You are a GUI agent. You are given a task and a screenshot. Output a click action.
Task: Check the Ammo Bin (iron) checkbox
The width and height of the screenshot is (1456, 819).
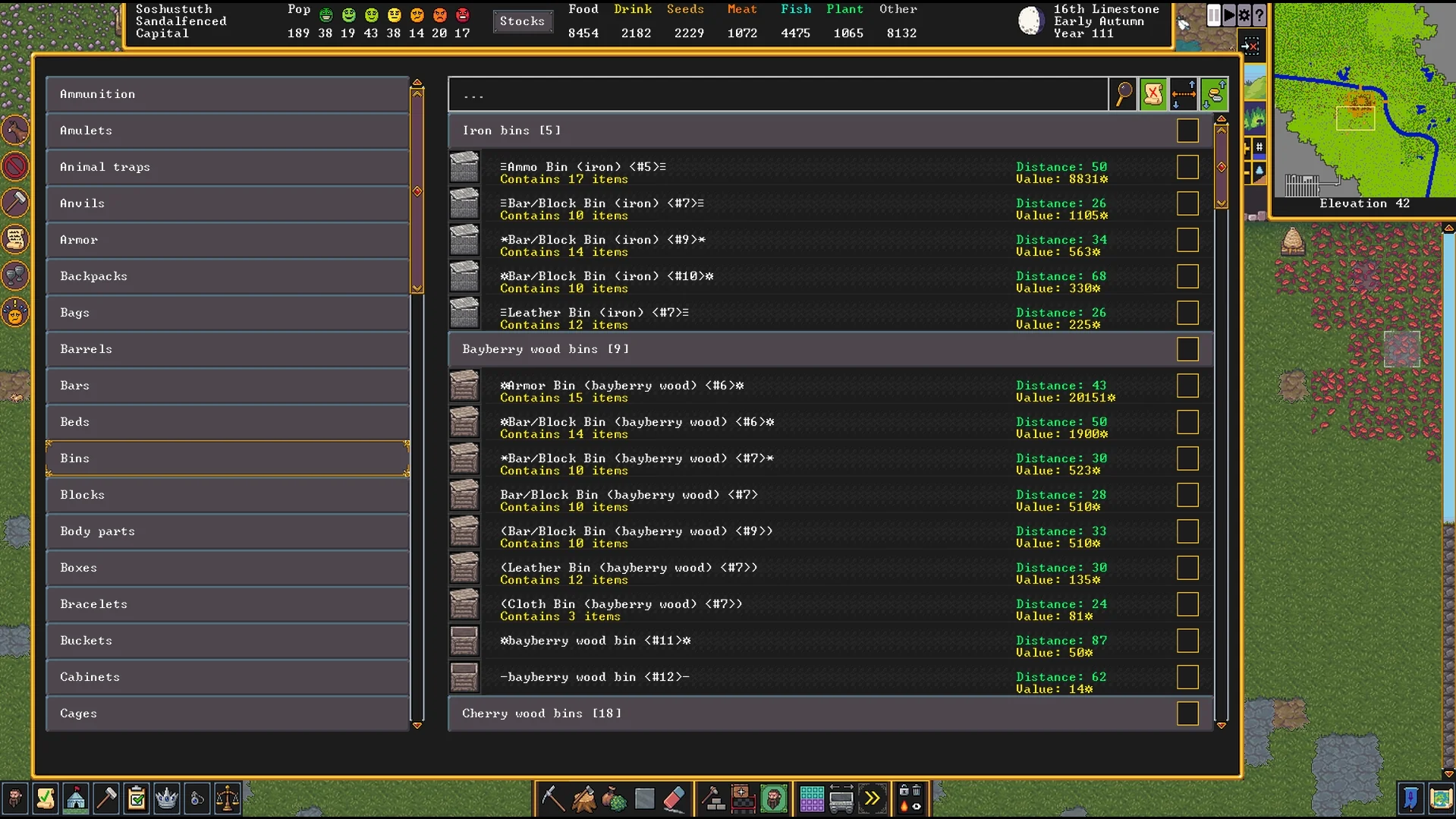pos(1187,167)
